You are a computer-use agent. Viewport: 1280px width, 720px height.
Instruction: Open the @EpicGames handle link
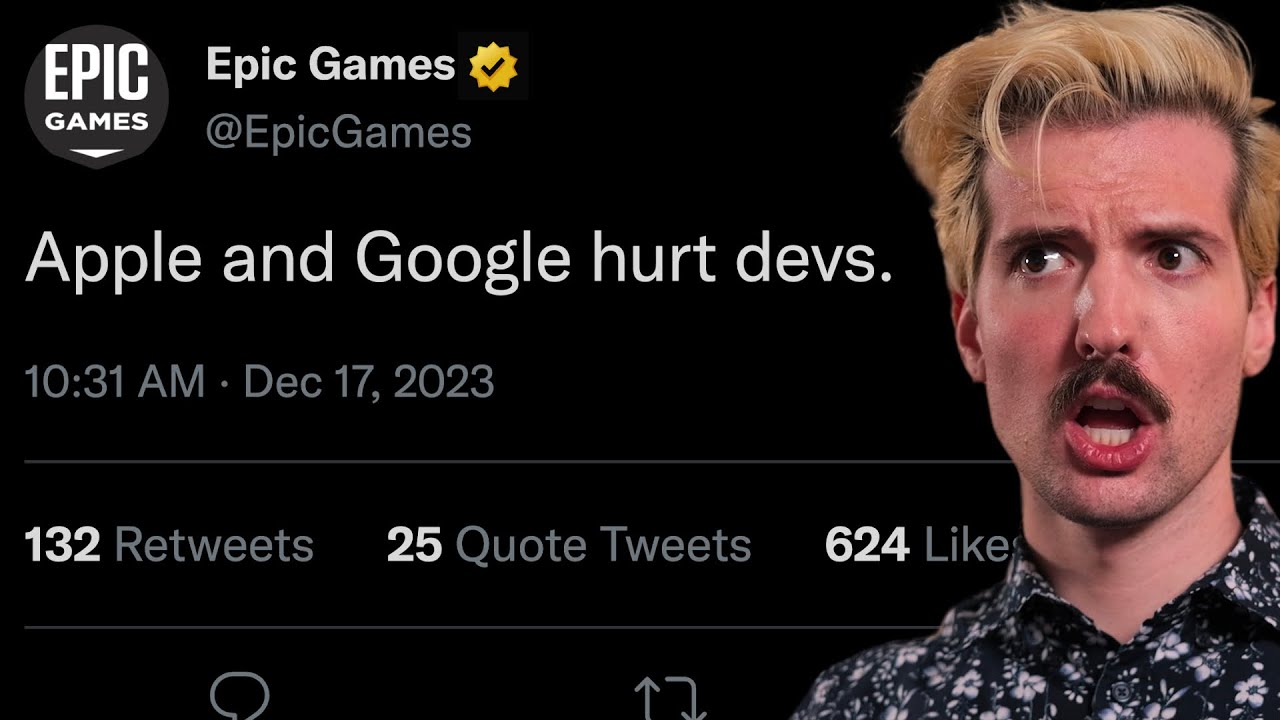tap(338, 133)
